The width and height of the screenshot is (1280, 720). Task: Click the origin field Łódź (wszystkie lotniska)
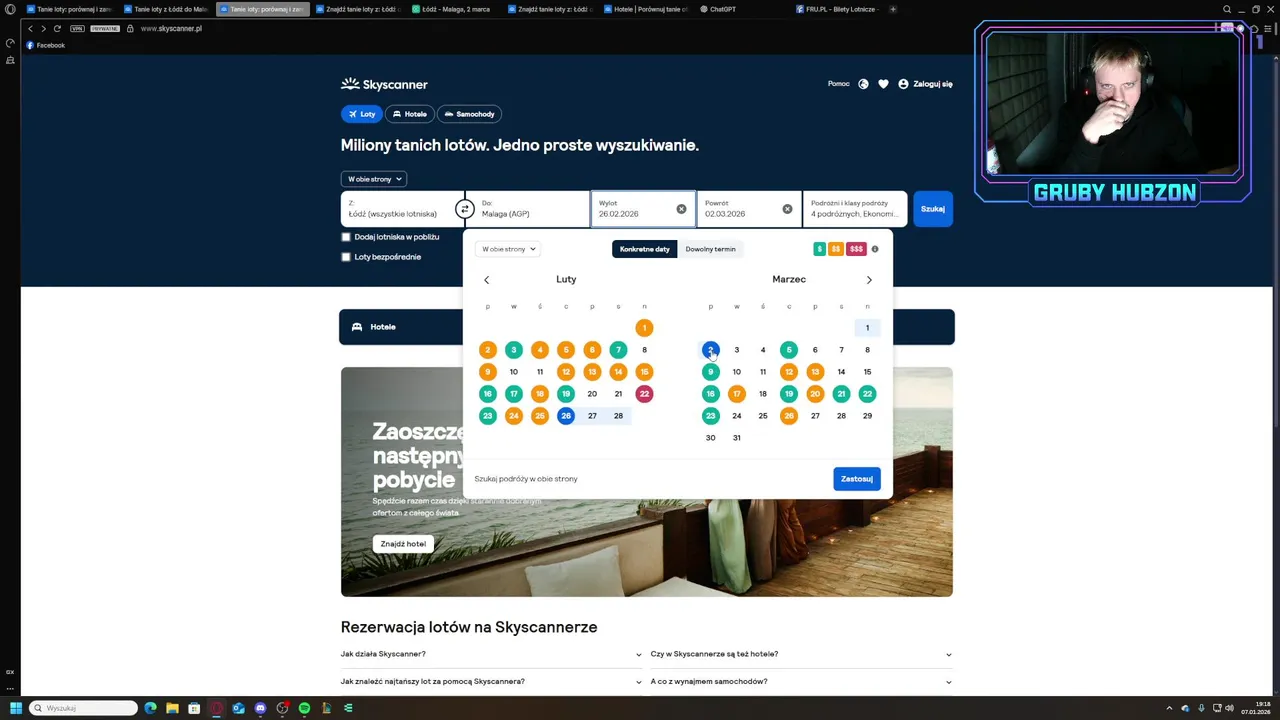point(402,209)
